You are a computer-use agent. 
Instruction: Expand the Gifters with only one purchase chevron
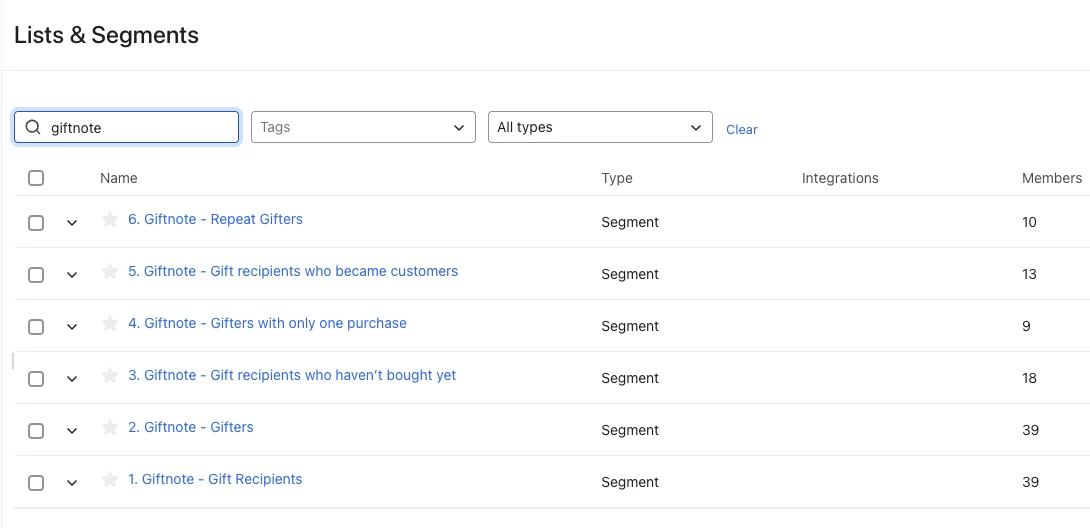[x=72, y=327]
